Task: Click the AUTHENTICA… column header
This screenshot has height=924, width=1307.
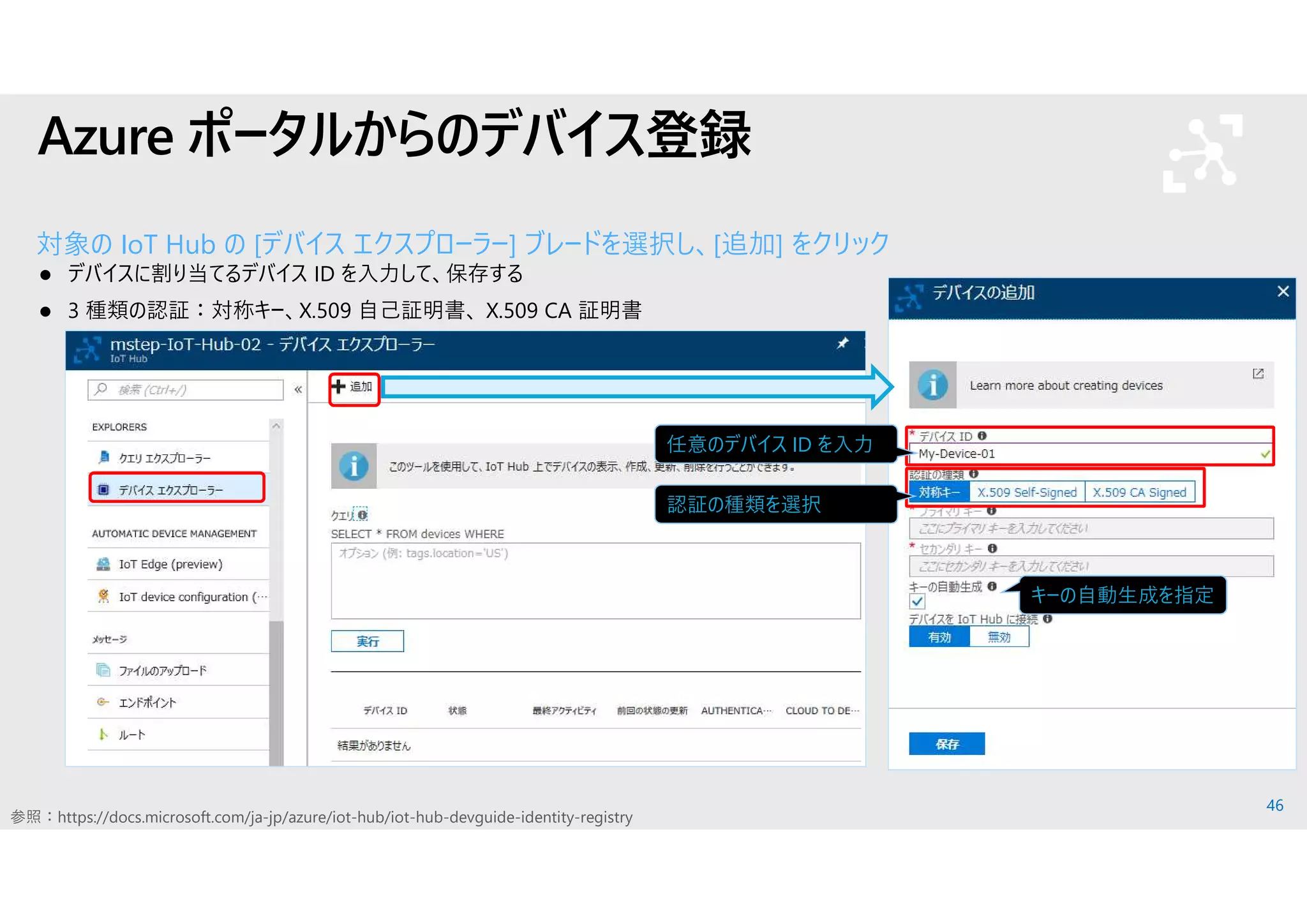Action: (736, 711)
